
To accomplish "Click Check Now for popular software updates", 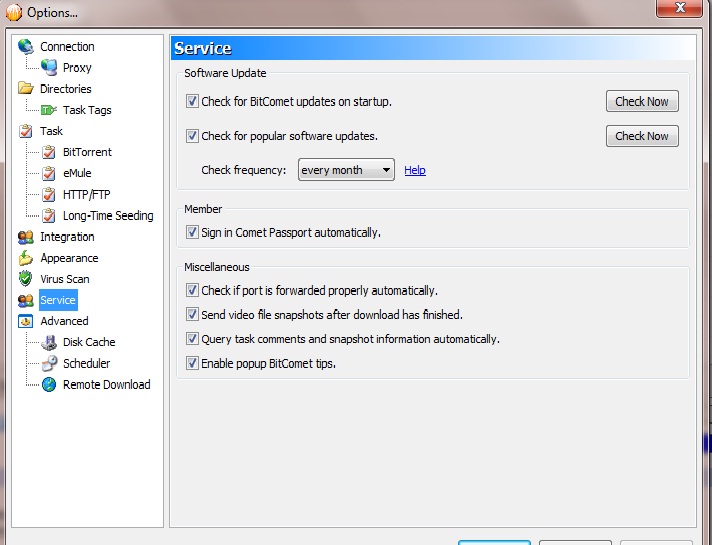I will pos(642,136).
